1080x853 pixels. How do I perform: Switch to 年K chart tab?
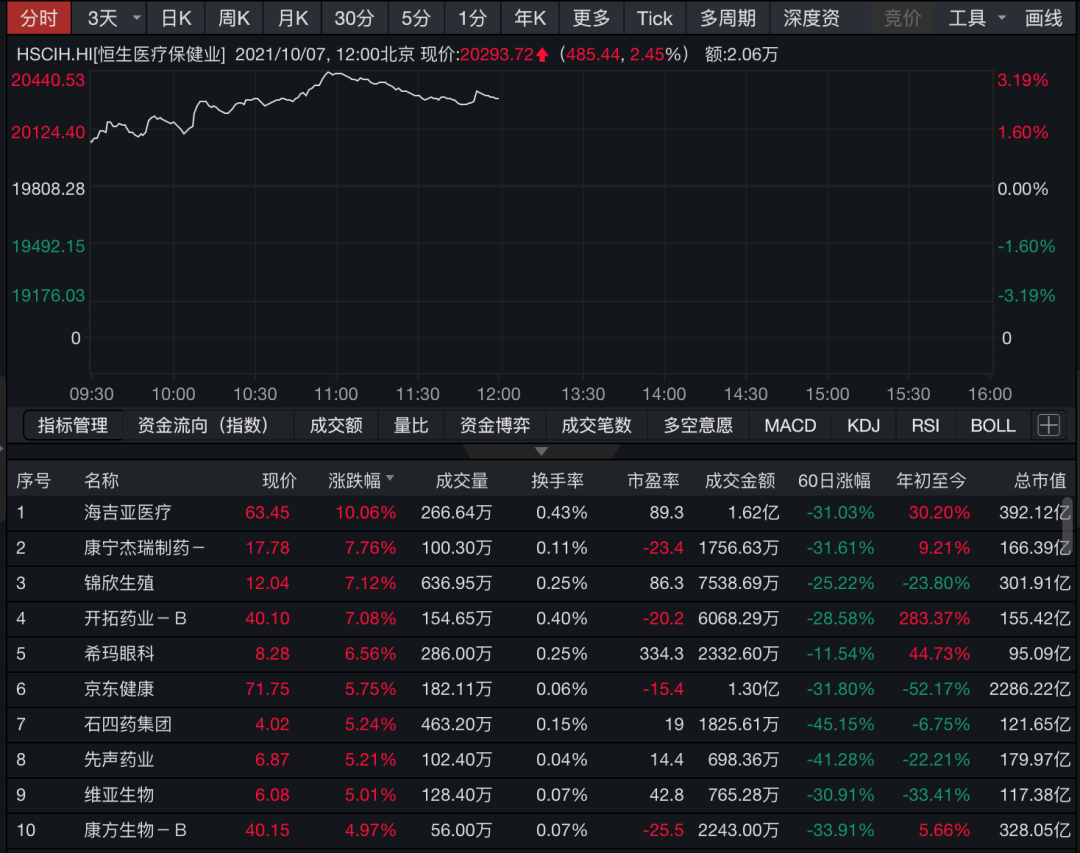(530, 18)
